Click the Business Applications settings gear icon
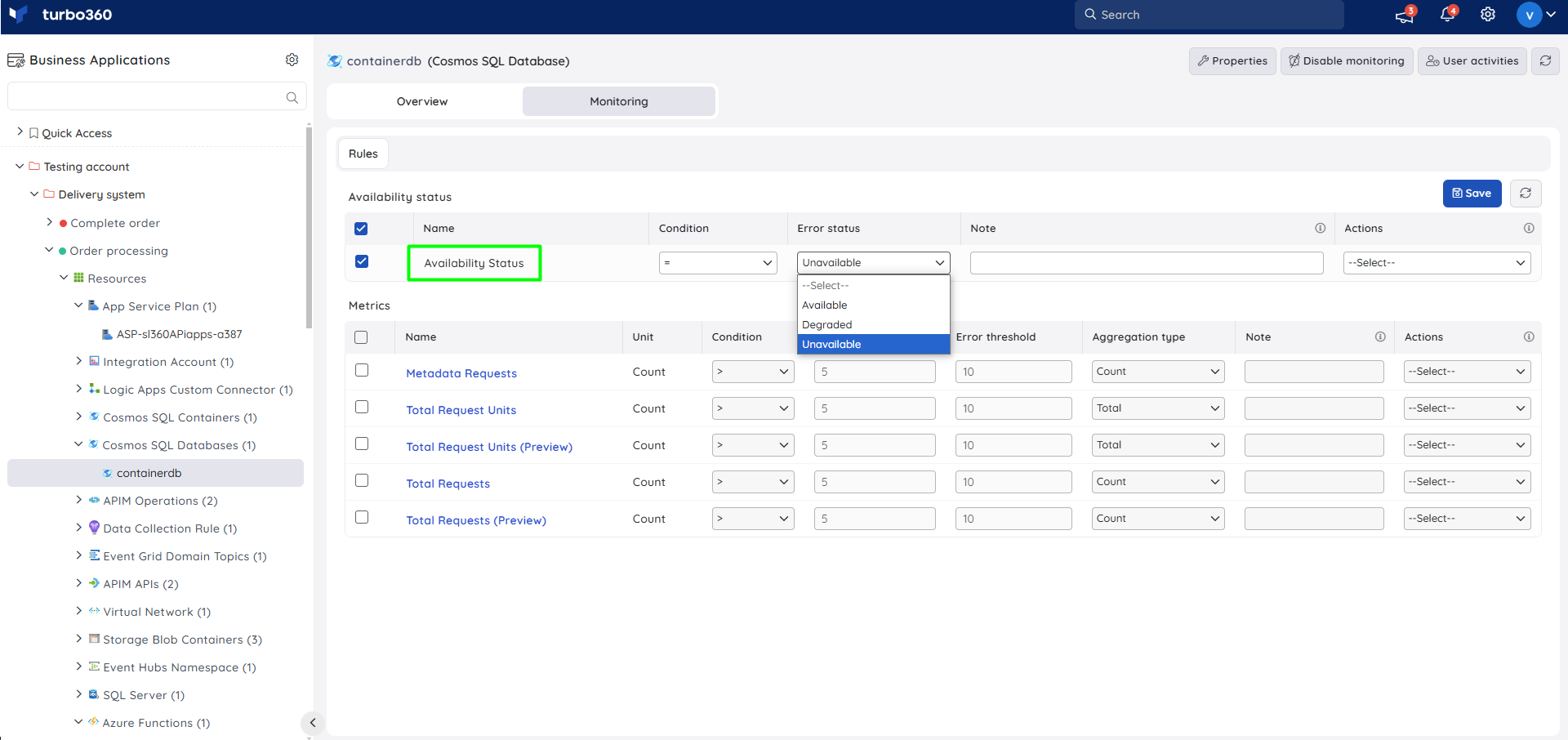1568x740 pixels. (x=292, y=60)
